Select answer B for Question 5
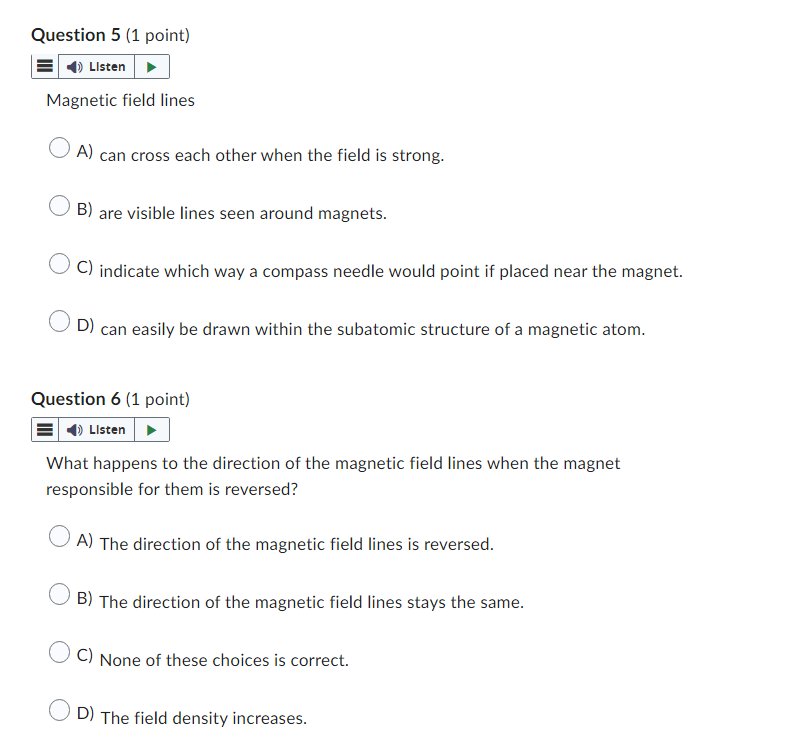 [x=59, y=206]
